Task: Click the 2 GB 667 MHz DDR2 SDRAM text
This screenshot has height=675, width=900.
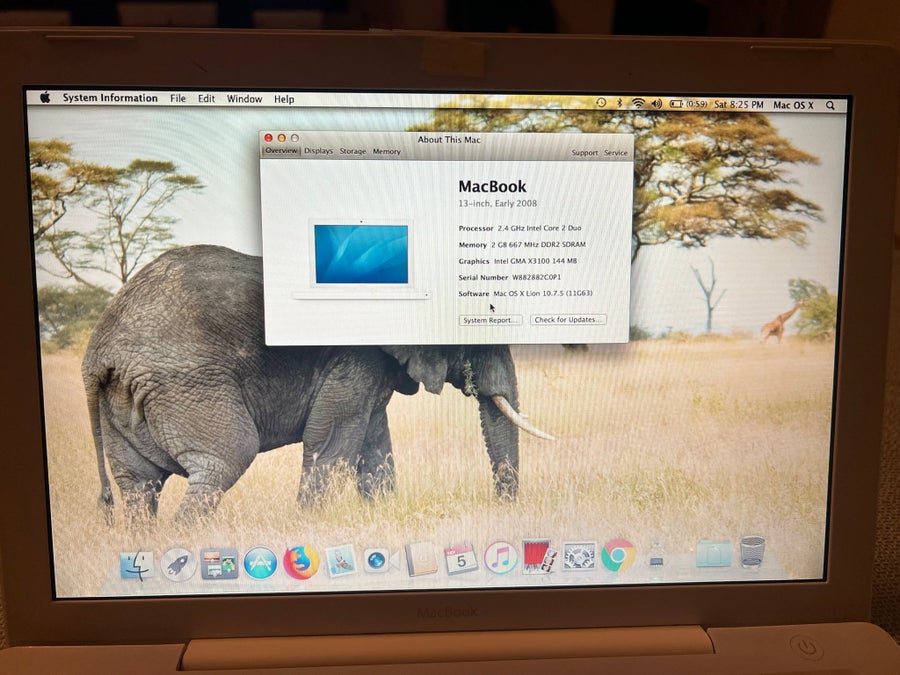Action: click(538, 245)
